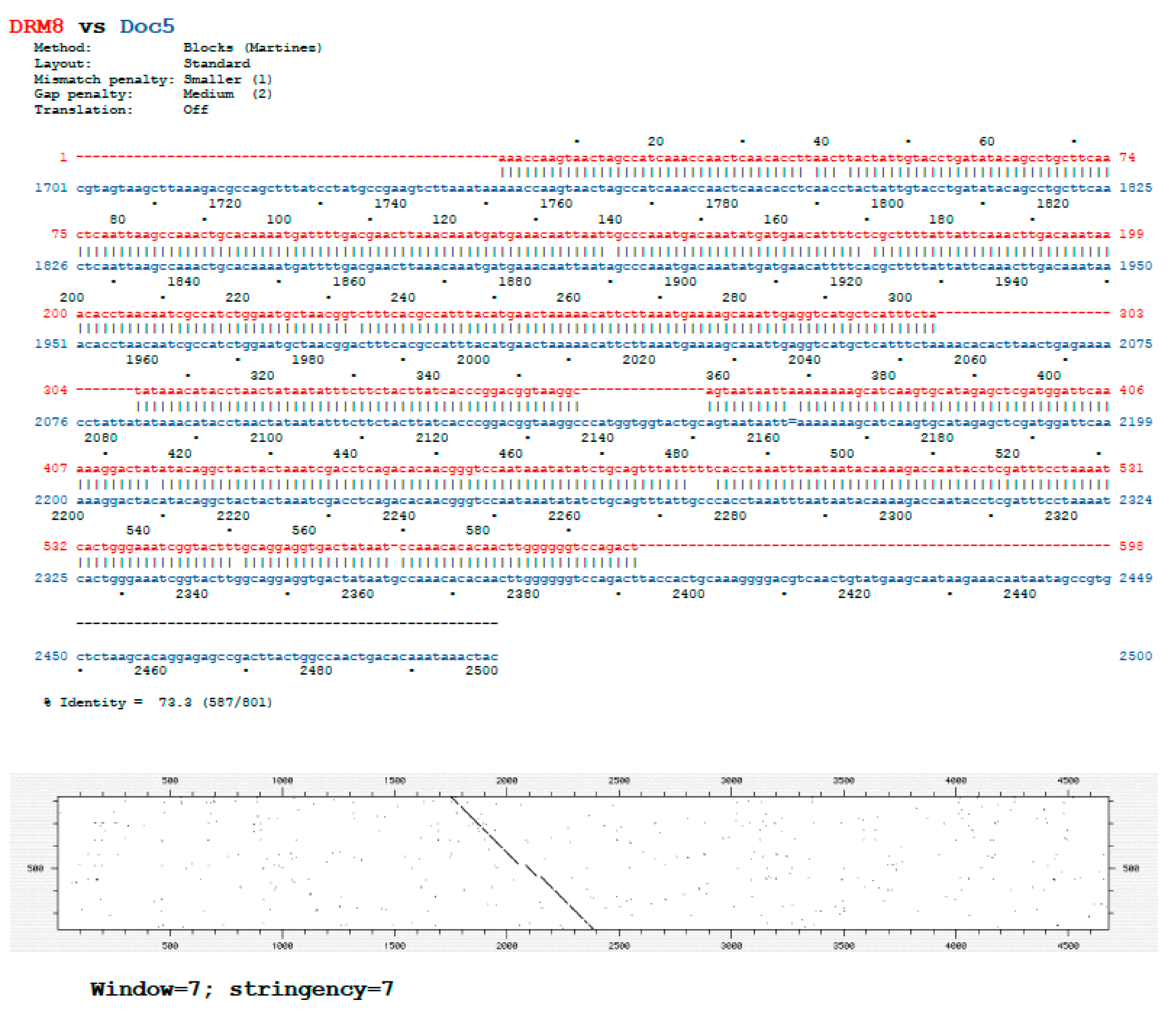Click the Gap penalty Medium (2) value

(228, 94)
